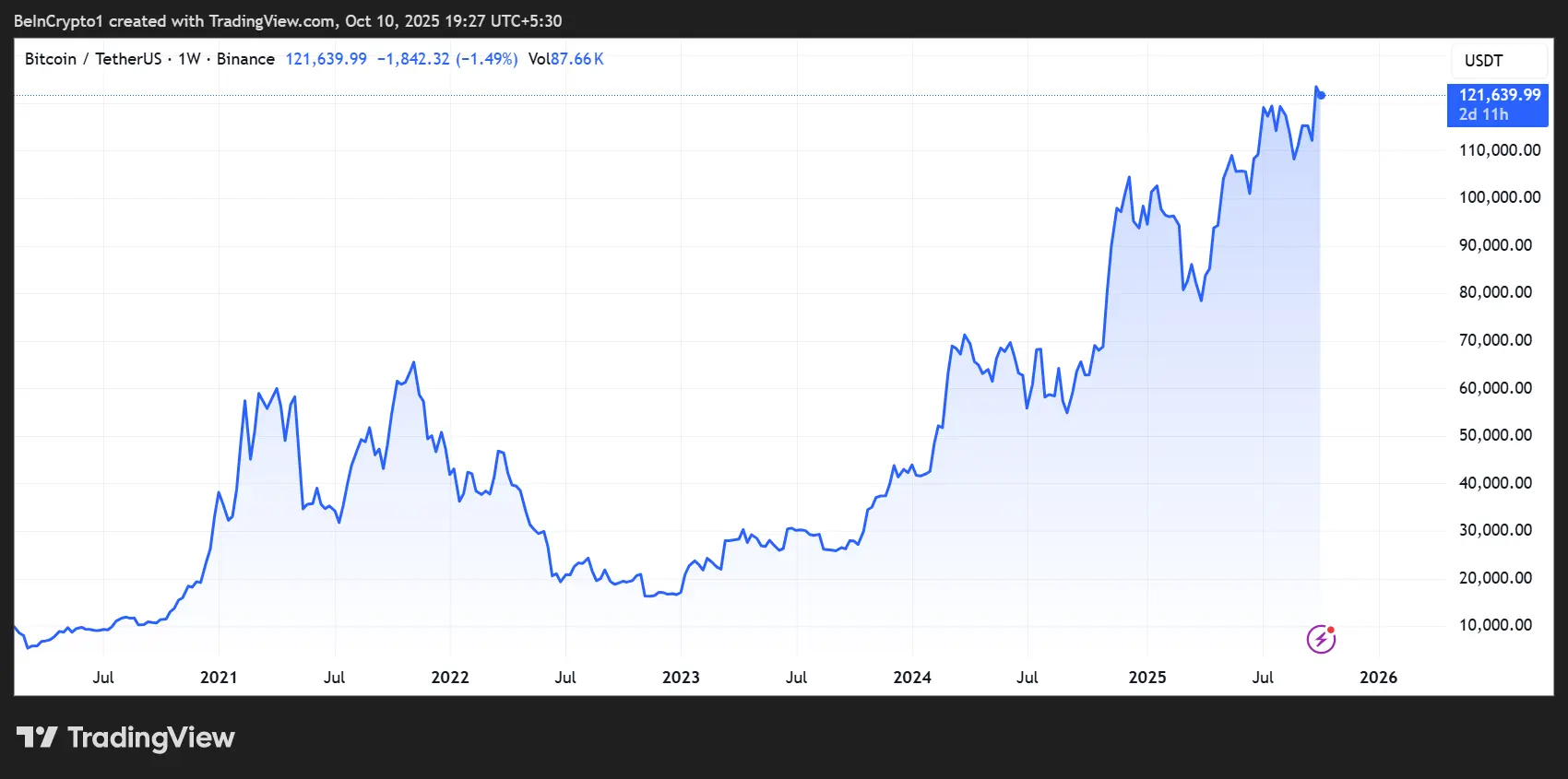The image size is (1568, 779).
Task: Click the blue last-price dot on the chart line
Action: pos(1321,95)
